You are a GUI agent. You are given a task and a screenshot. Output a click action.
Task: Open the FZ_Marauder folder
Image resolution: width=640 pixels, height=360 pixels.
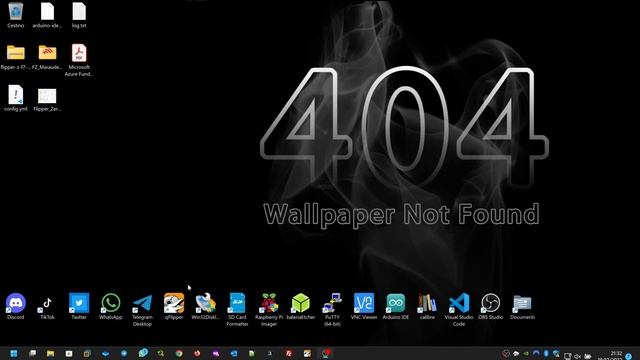pyautogui.click(x=47, y=57)
